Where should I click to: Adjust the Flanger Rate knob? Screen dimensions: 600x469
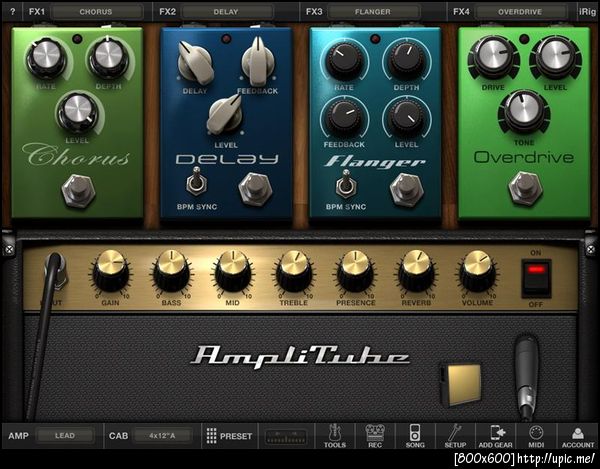tap(344, 60)
